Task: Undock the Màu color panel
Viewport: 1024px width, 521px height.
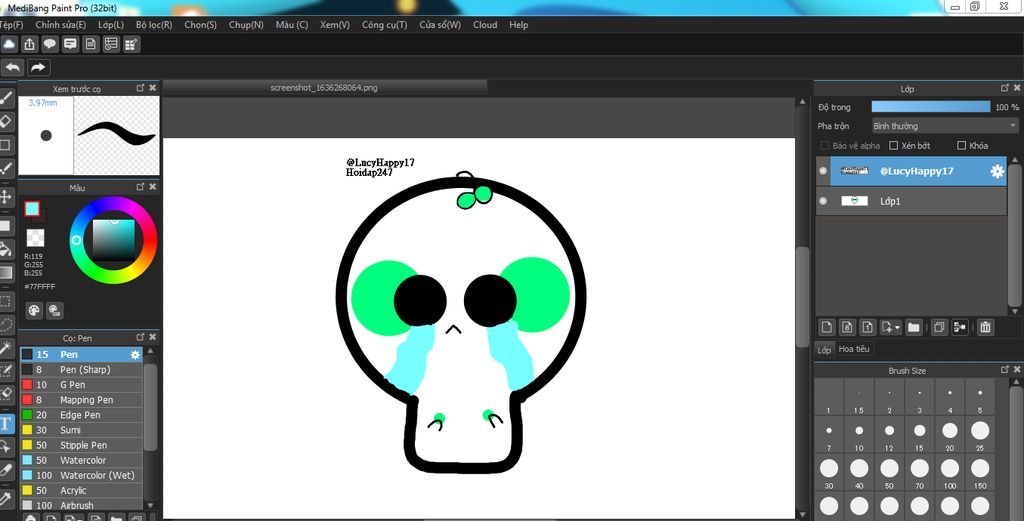Action: (x=140, y=187)
